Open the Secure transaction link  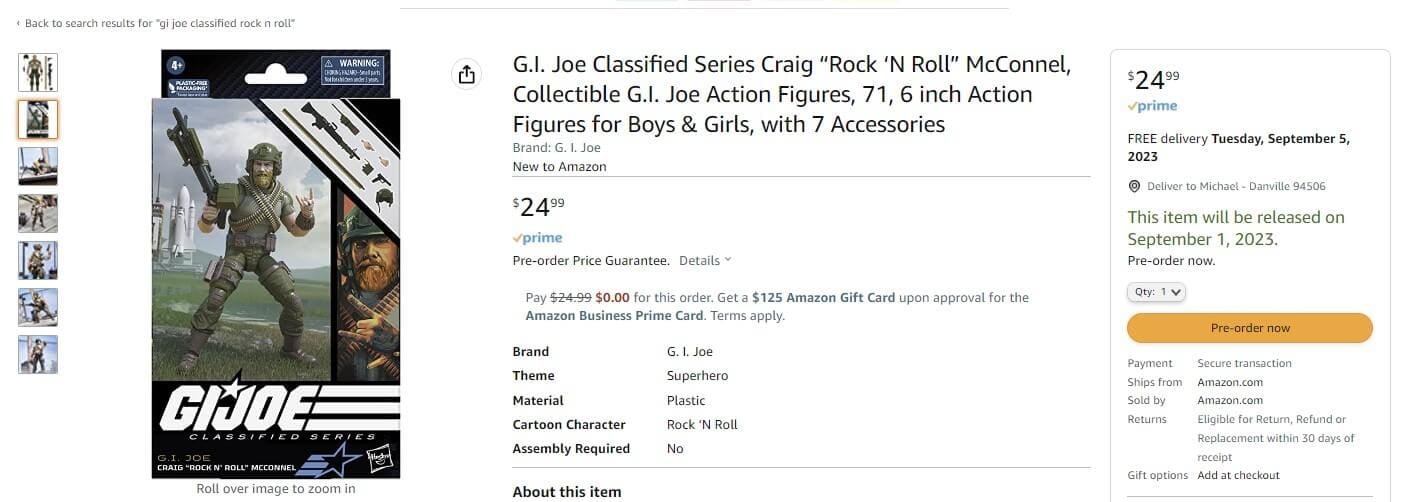[x=1244, y=364]
